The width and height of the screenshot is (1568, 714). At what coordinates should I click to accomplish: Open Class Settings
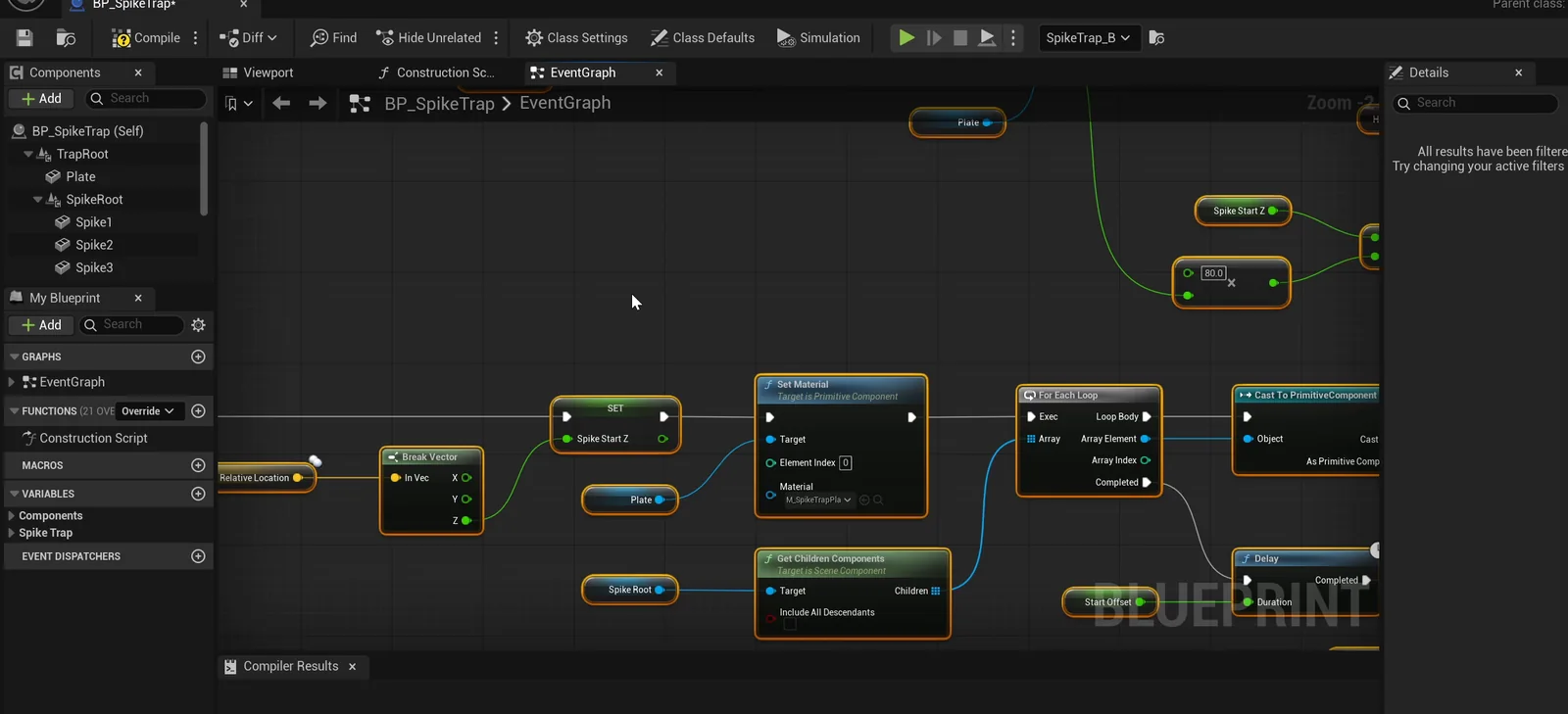(576, 38)
